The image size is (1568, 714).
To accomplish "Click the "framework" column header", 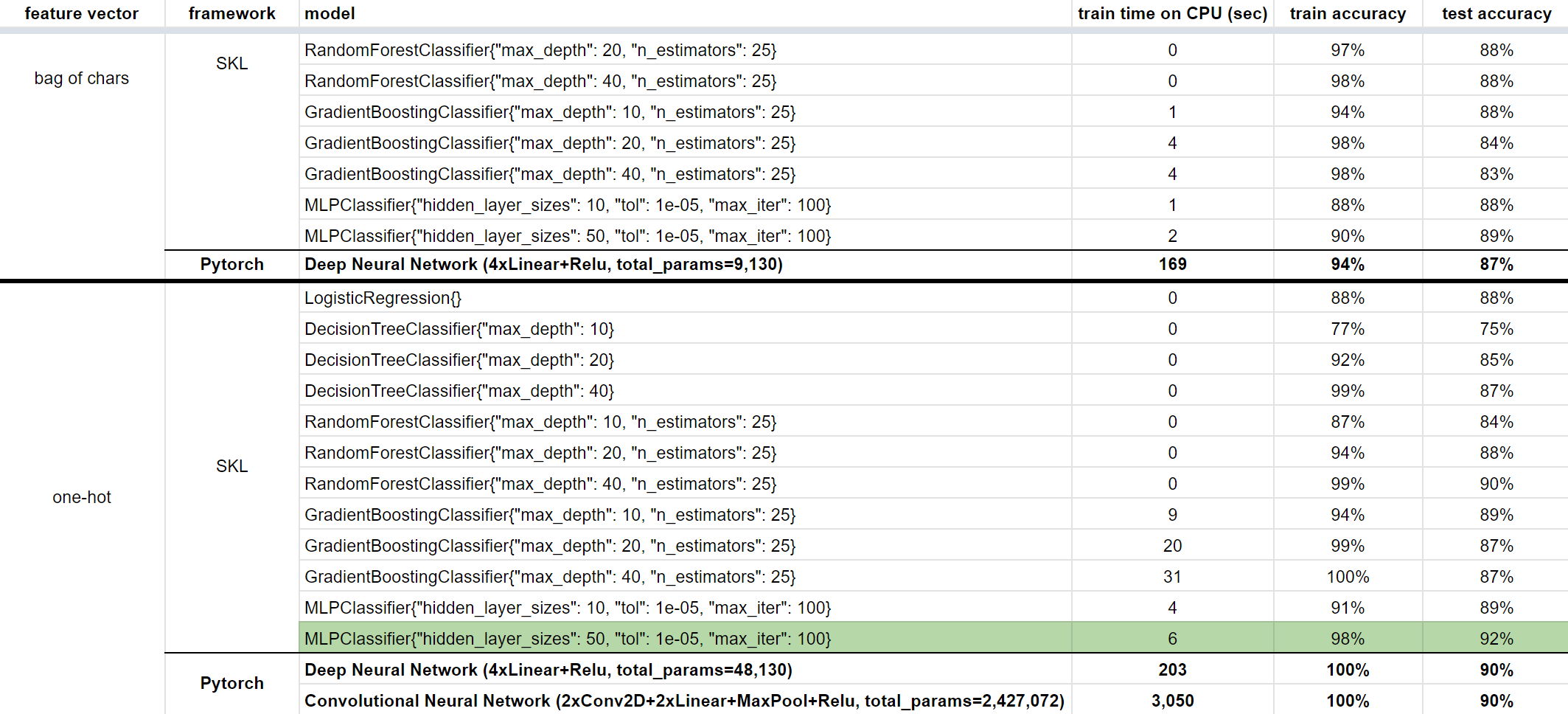I will click(x=231, y=13).
